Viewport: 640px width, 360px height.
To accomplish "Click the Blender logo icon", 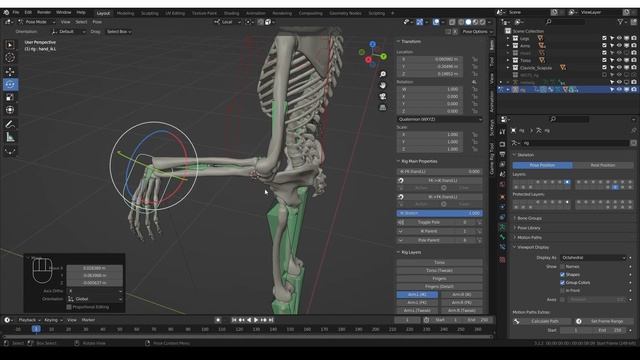I will coord(6,13).
